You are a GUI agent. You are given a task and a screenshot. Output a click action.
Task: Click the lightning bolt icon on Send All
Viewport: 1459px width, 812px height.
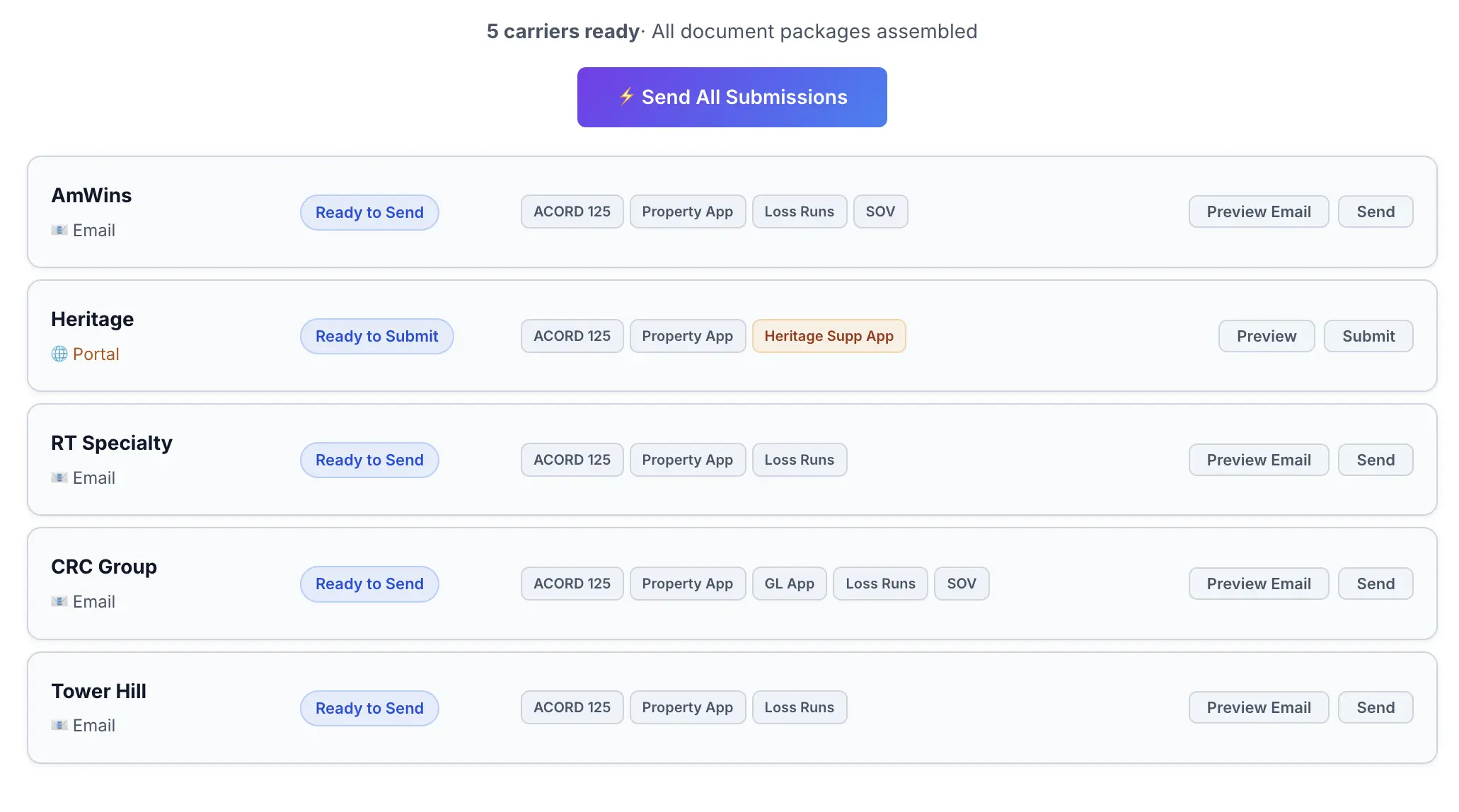point(626,96)
